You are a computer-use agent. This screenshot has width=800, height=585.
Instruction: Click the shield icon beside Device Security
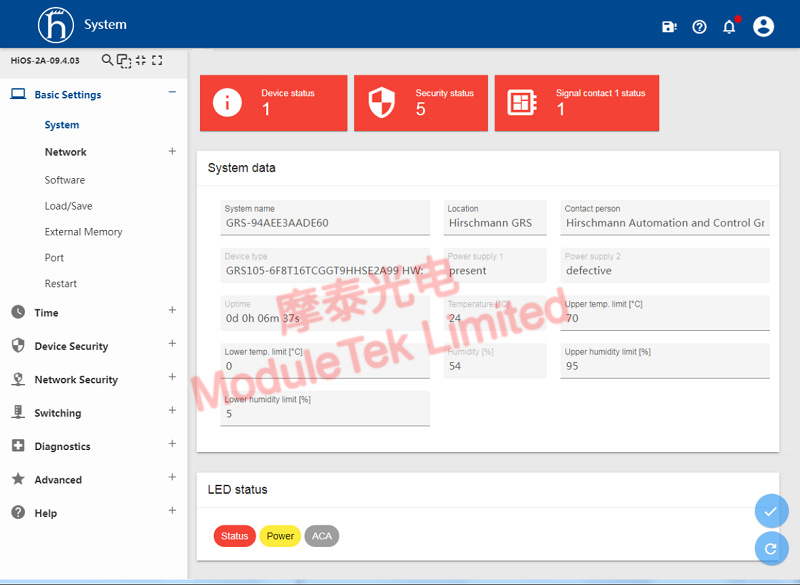pos(18,346)
